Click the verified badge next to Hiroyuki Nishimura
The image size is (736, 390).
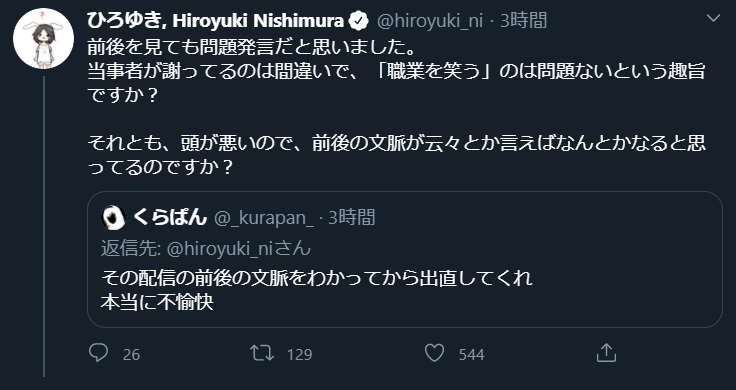[x=358, y=21]
